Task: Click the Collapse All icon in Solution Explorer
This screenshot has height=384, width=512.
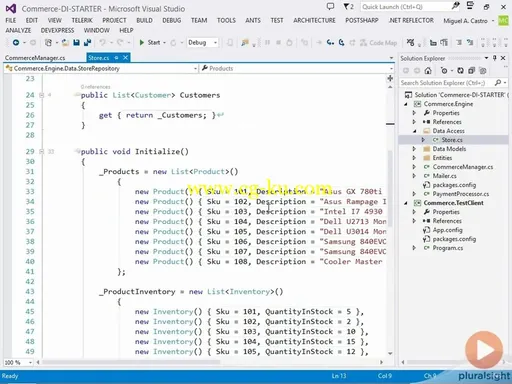Action: (471, 71)
